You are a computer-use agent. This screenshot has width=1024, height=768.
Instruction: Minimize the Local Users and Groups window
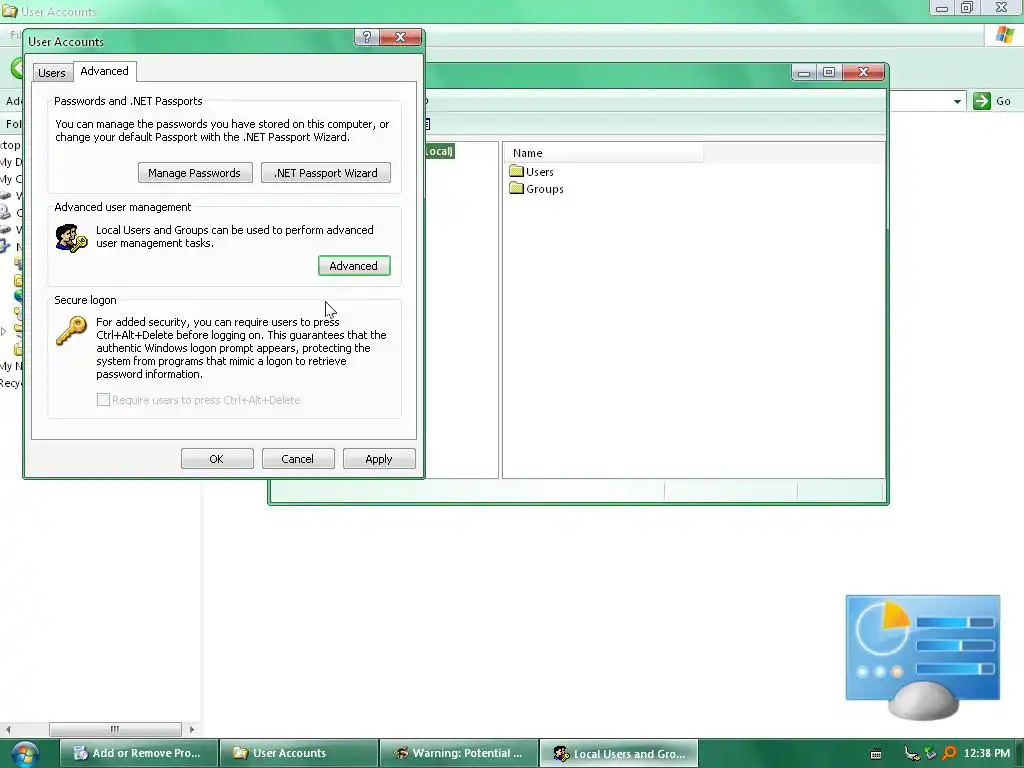pos(804,72)
